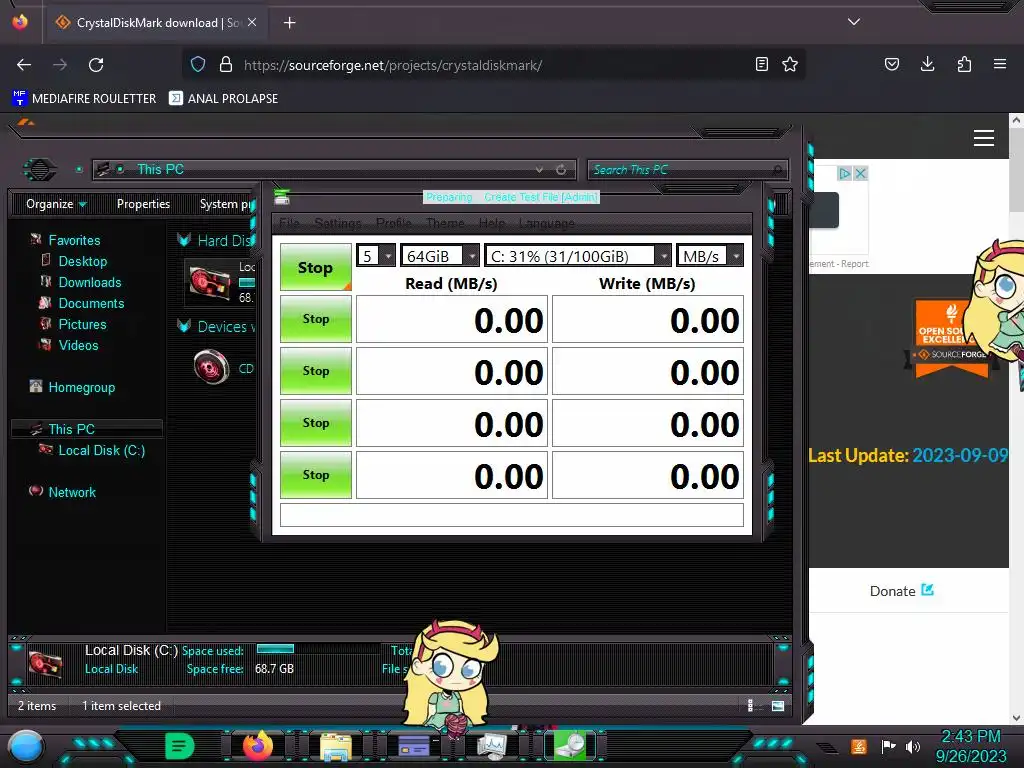
Task: Toggle reader view in the address bar
Action: click(761, 64)
